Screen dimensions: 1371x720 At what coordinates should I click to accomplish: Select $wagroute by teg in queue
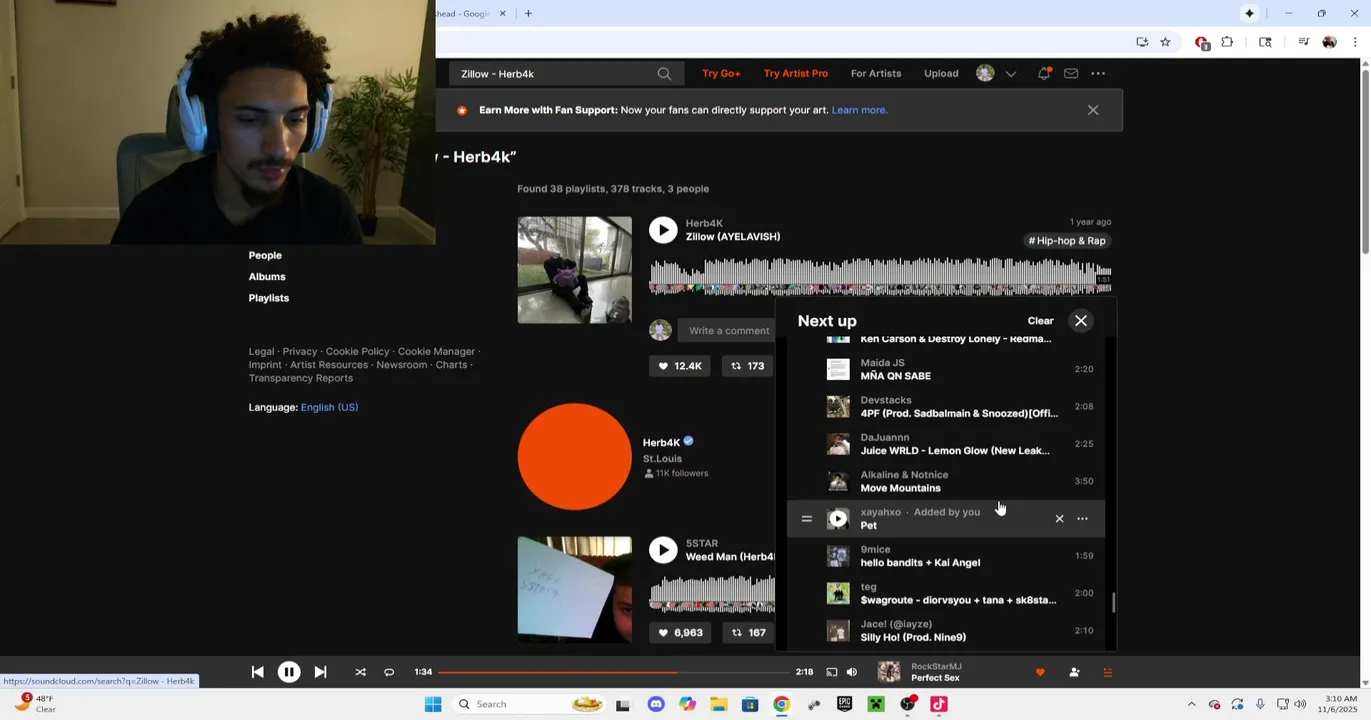[946, 594]
